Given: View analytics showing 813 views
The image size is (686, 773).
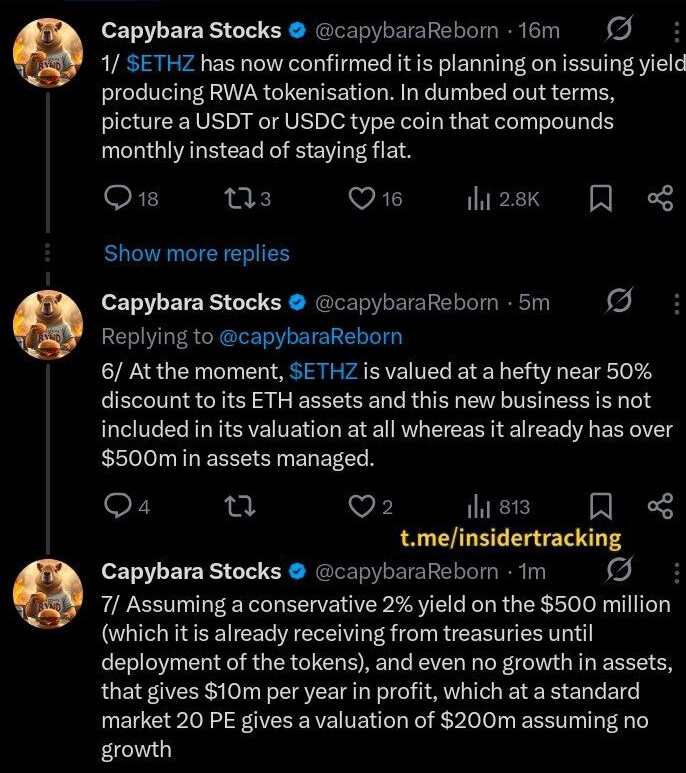Looking at the screenshot, I should click(x=477, y=507).
